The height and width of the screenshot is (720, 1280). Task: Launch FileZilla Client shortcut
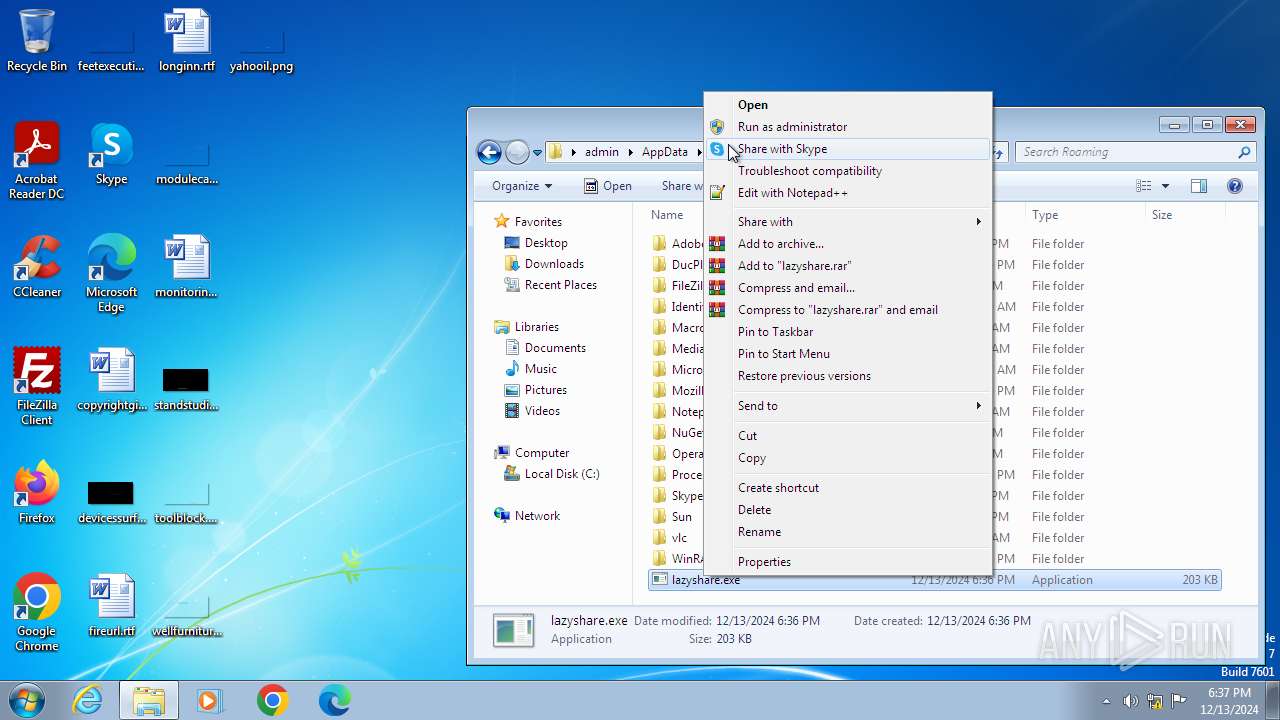pyautogui.click(x=37, y=387)
